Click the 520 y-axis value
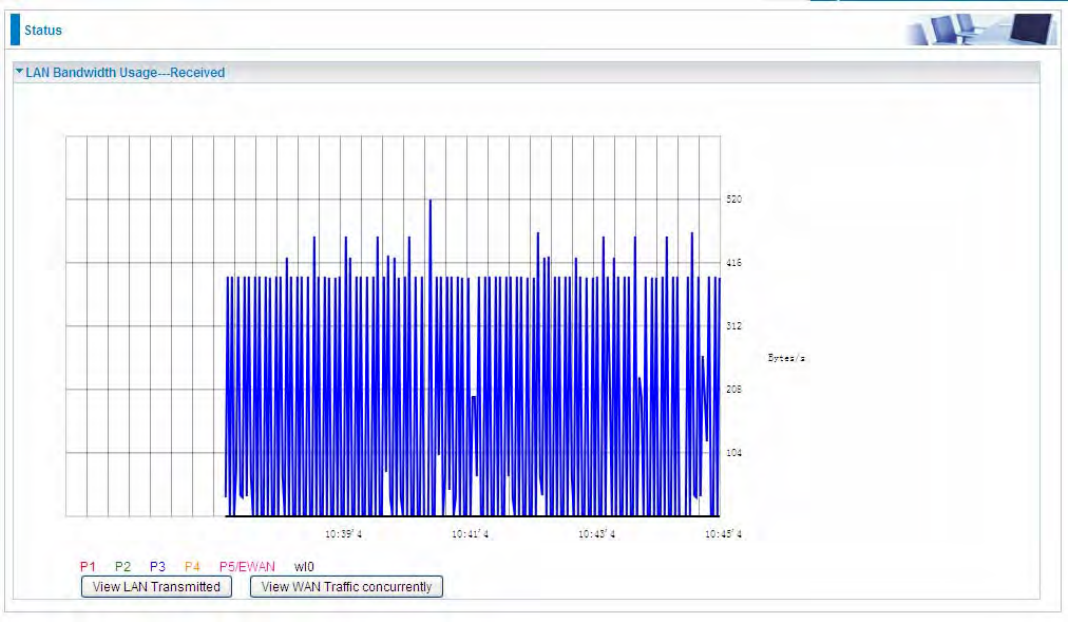The height and width of the screenshot is (622, 1068). click(734, 200)
